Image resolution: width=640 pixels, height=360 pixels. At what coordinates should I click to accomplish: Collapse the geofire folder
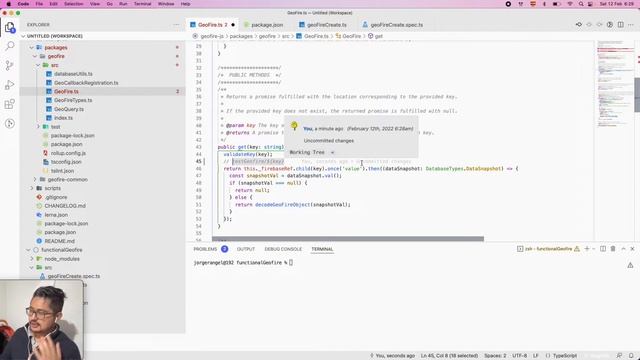[x=35, y=56]
